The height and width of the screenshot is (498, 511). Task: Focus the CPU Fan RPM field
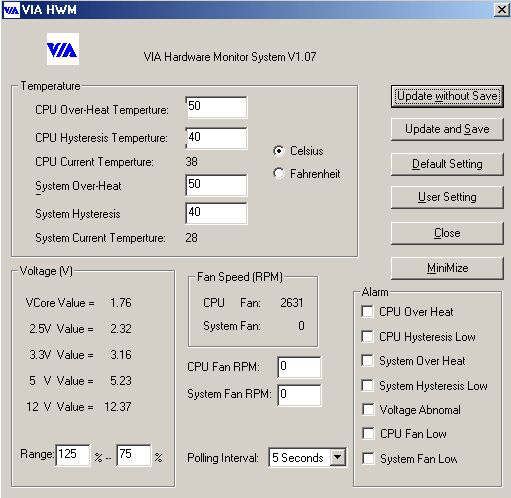[299, 367]
